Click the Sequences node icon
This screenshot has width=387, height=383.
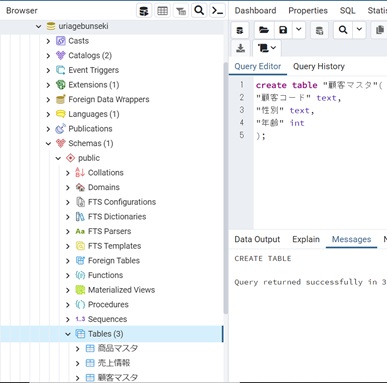pos(80,319)
